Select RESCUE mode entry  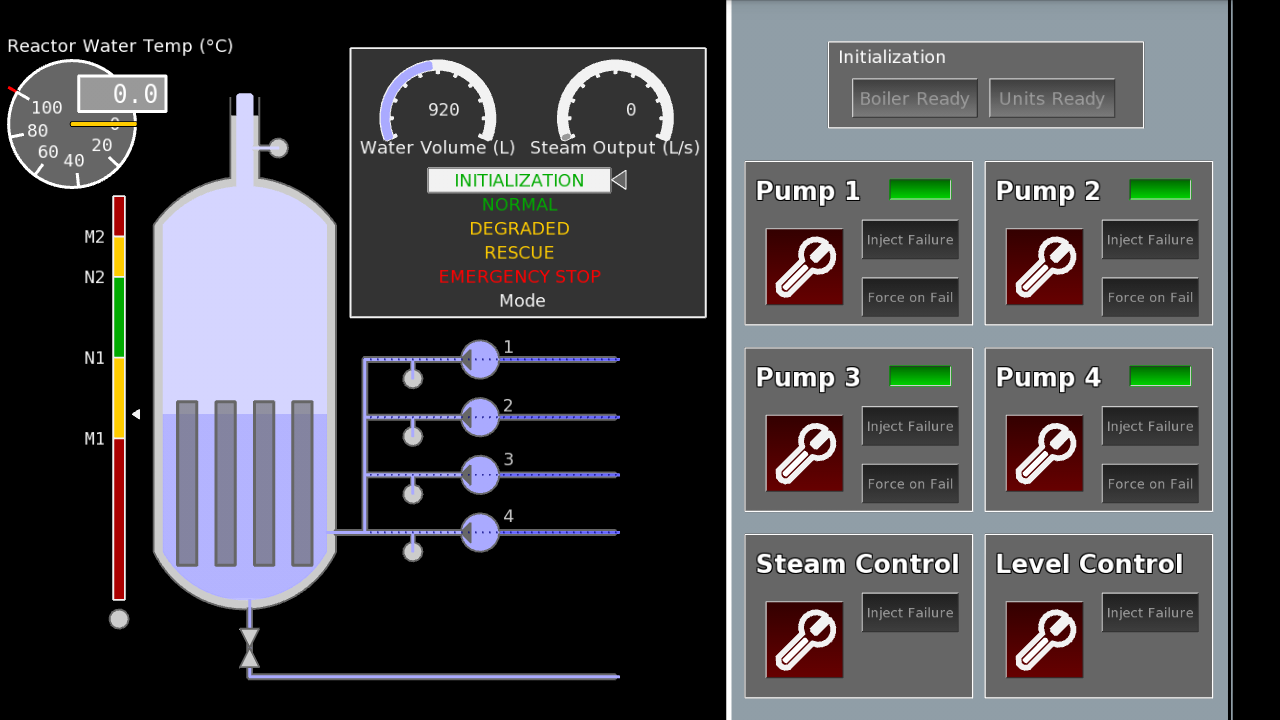pos(520,252)
